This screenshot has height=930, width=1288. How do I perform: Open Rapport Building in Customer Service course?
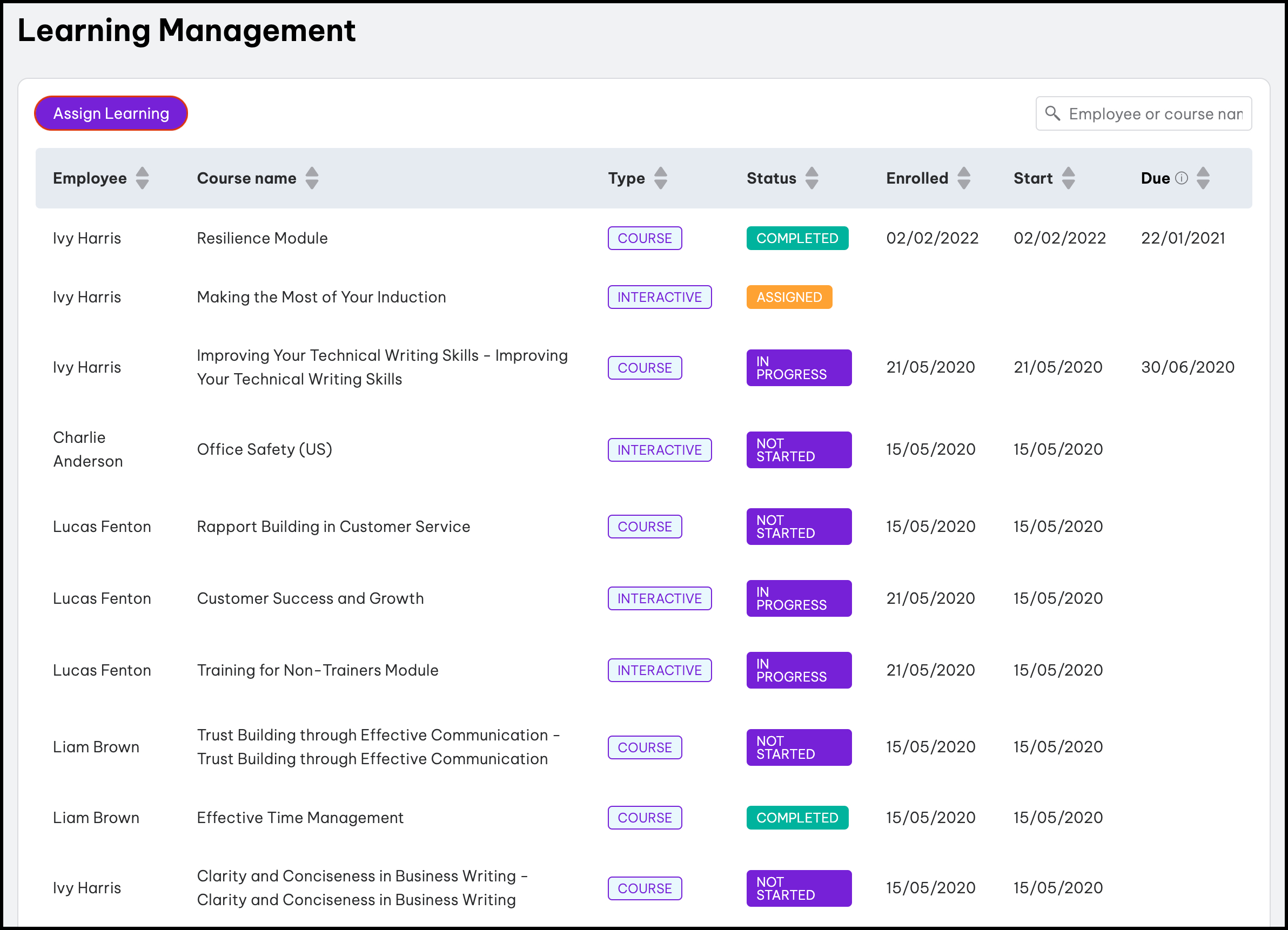click(333, 527)
